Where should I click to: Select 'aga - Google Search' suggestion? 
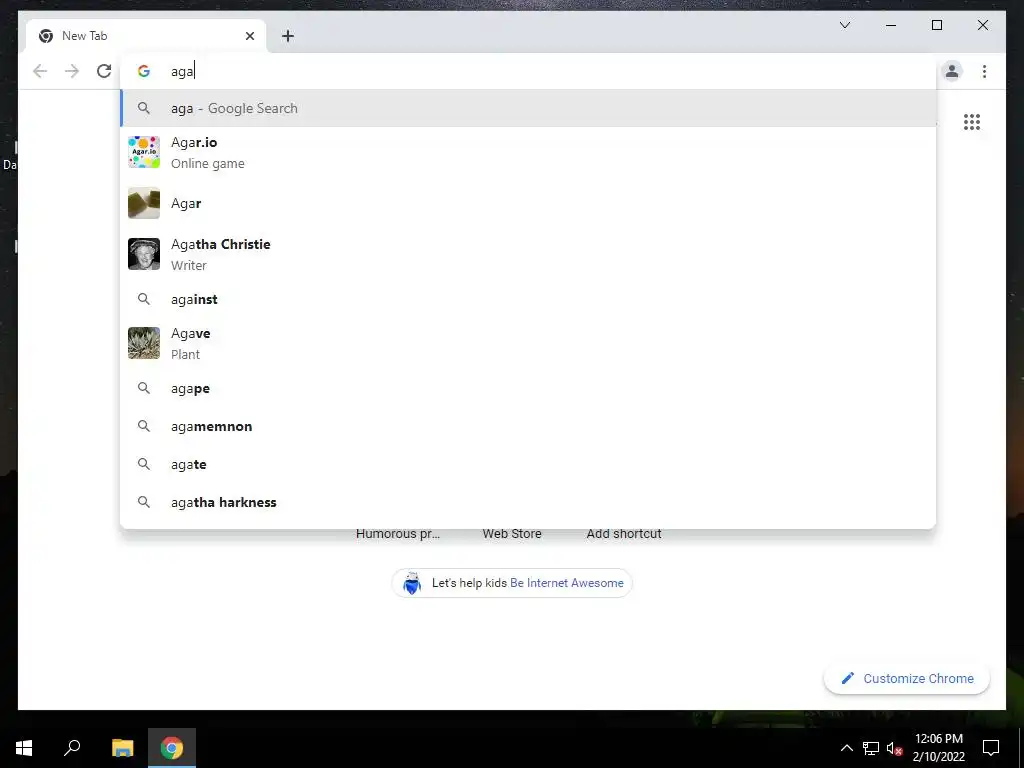pyautogui.click(x=528, y=108)
